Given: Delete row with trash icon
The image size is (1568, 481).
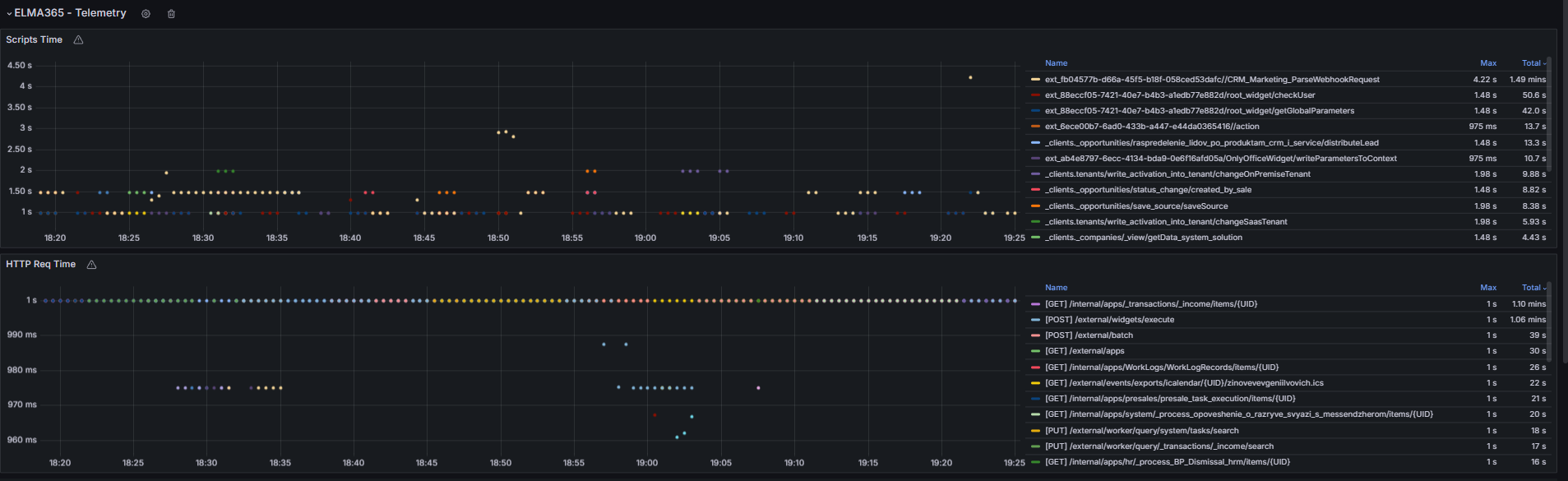Looking at the screenshot, I should point(171,14).
